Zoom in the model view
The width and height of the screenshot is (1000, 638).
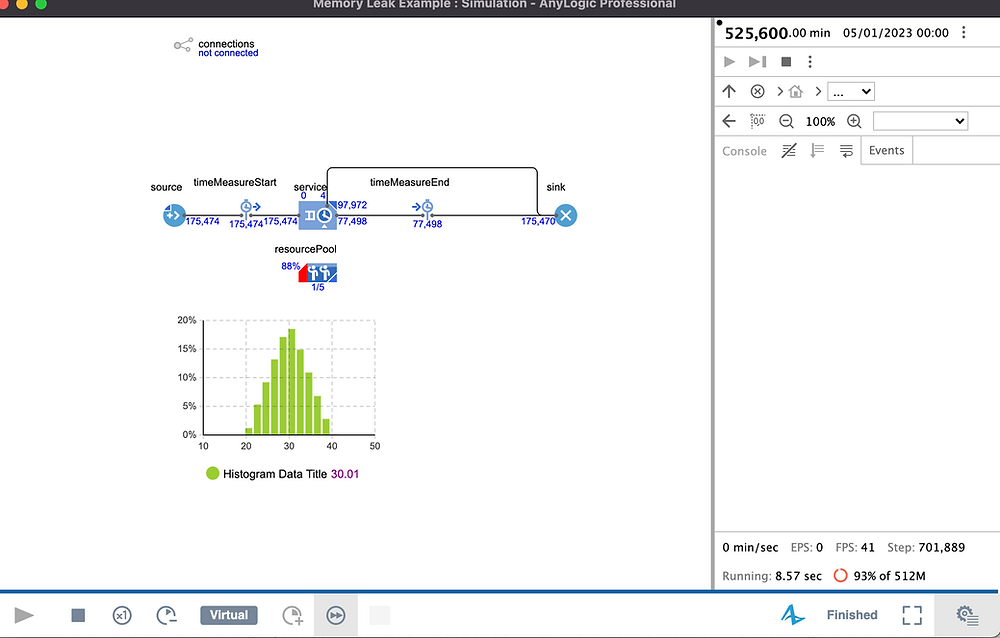[854, 121]
